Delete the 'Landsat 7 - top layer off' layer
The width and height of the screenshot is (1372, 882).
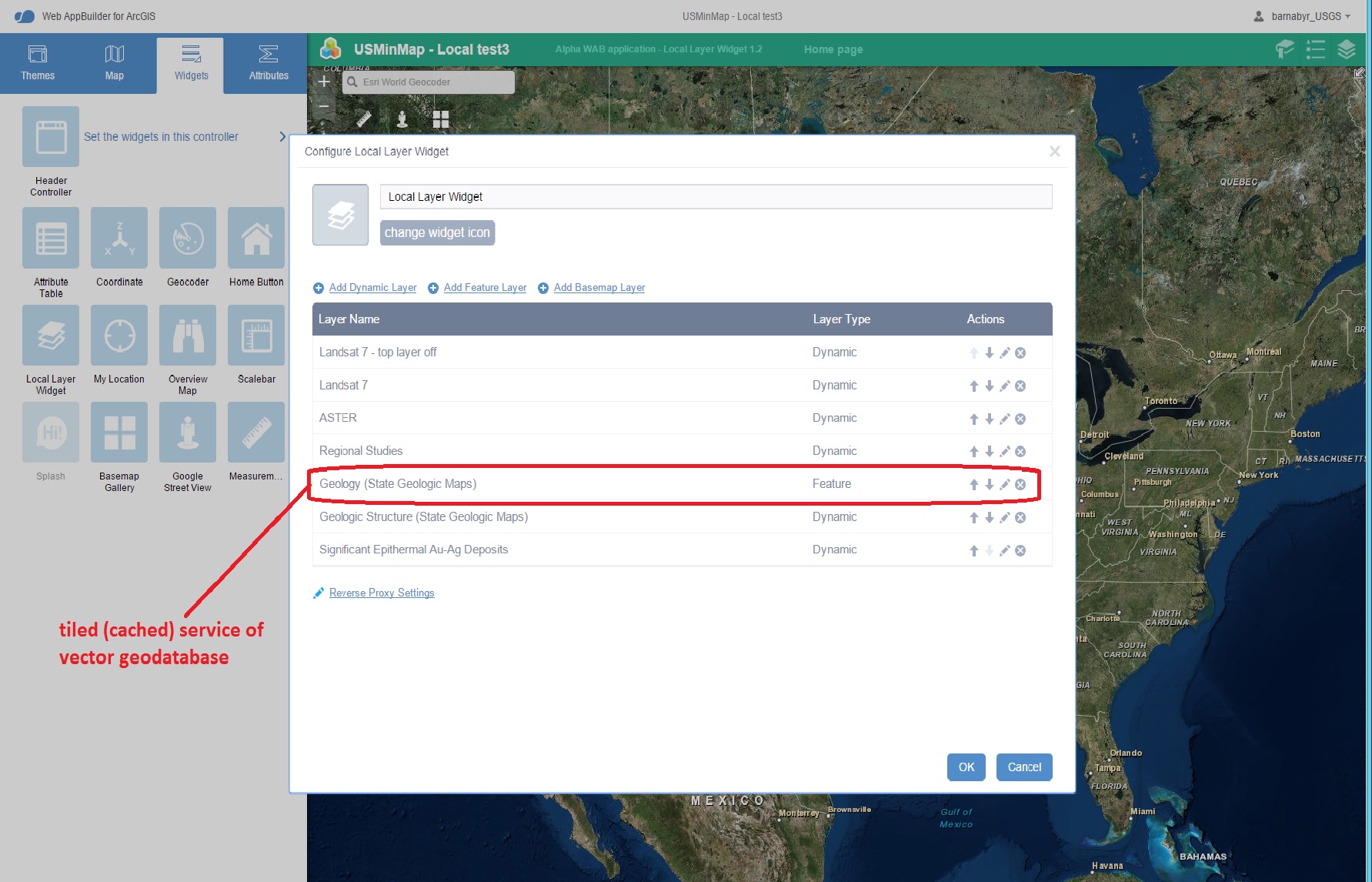pyautogui.click(x=1020, y=352)
